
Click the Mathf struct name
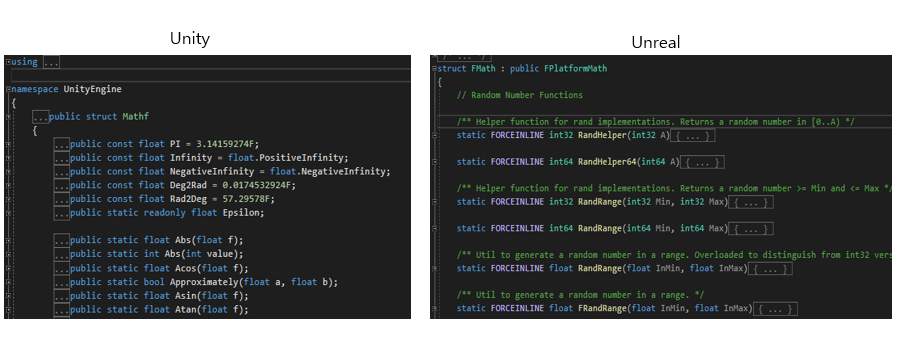click(137, 117)
